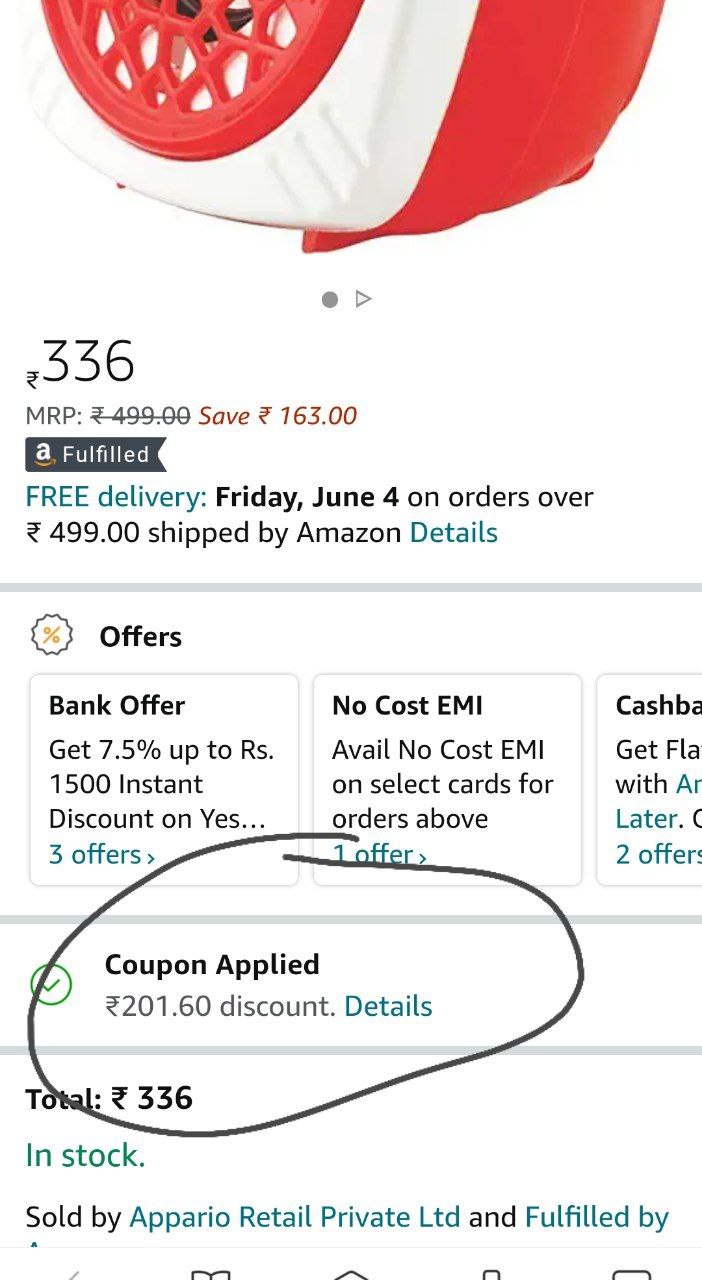Screen dimensions: 702x1280
Task: Click the Amazon Fulfilled badge icon
Action: click(44, 455)
